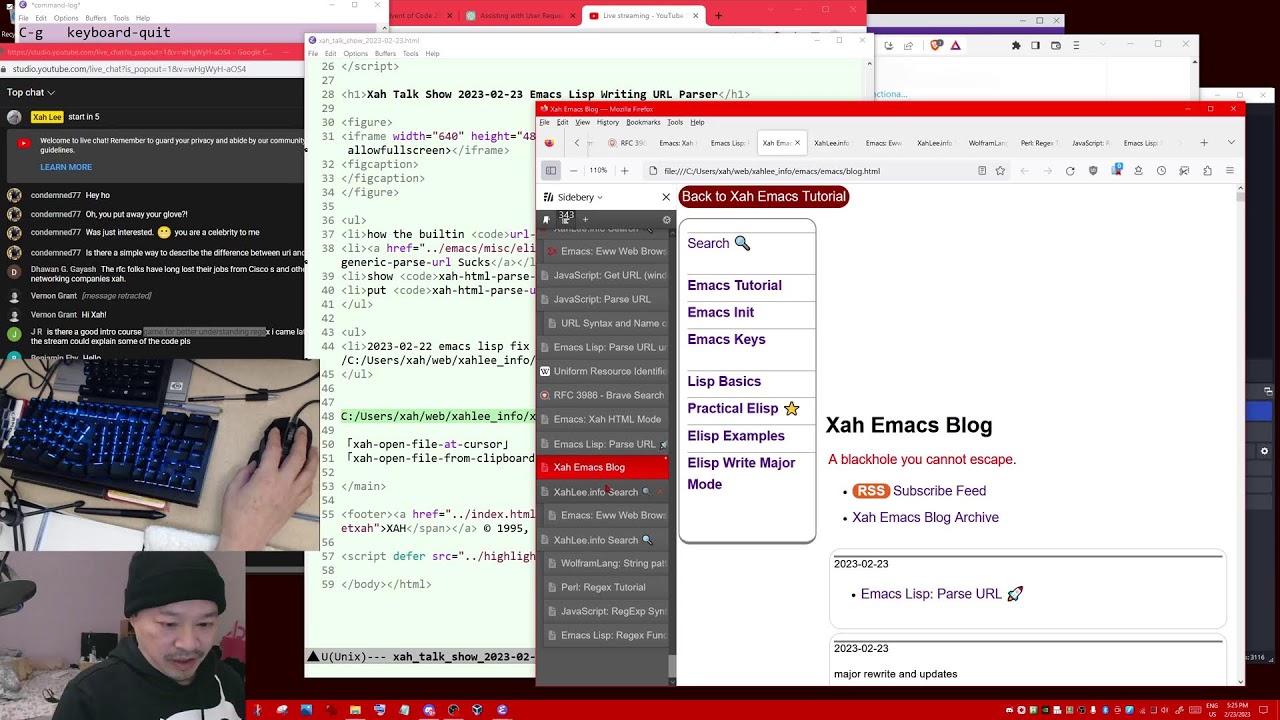
Task: Select RFC 3986 - Brave Search sidebar tab
Action: (x=603, y=395)
